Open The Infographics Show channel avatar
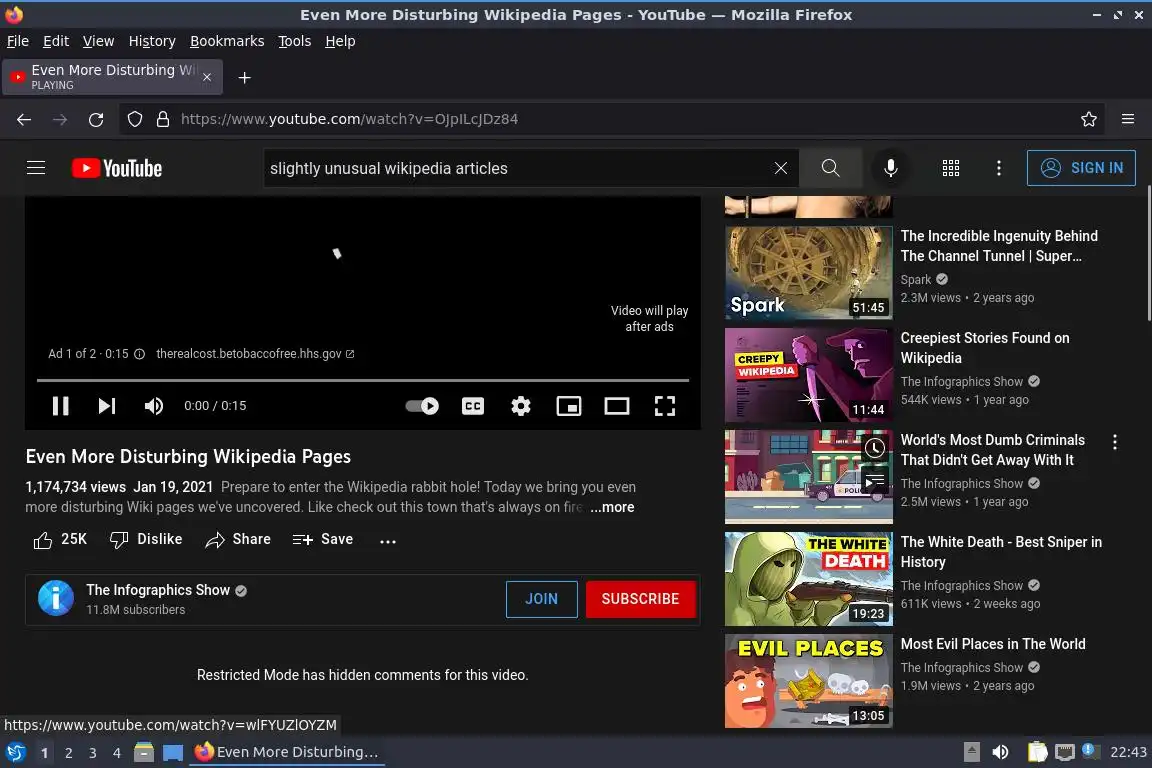 56,598
